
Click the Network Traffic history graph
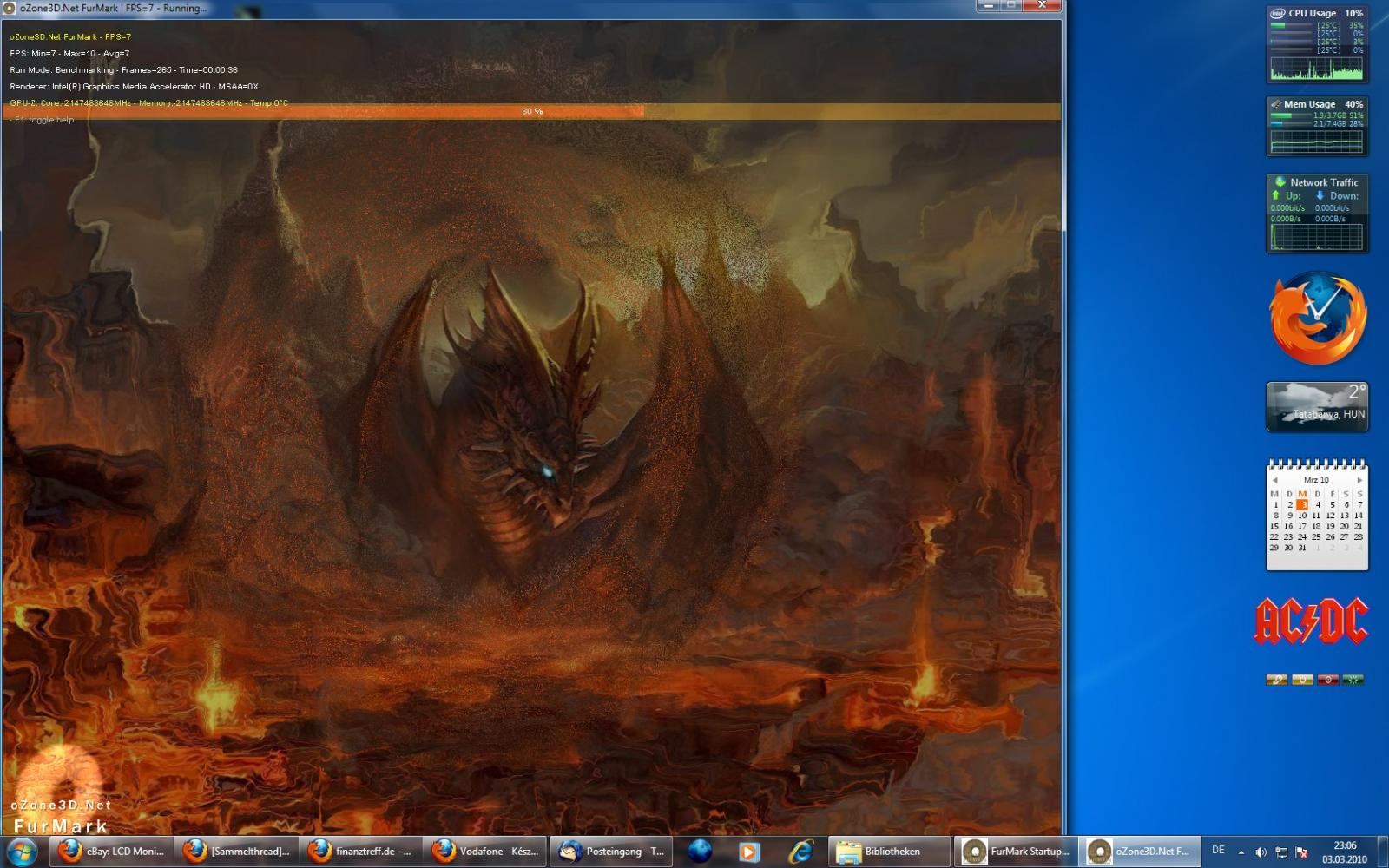point(1317,237)
